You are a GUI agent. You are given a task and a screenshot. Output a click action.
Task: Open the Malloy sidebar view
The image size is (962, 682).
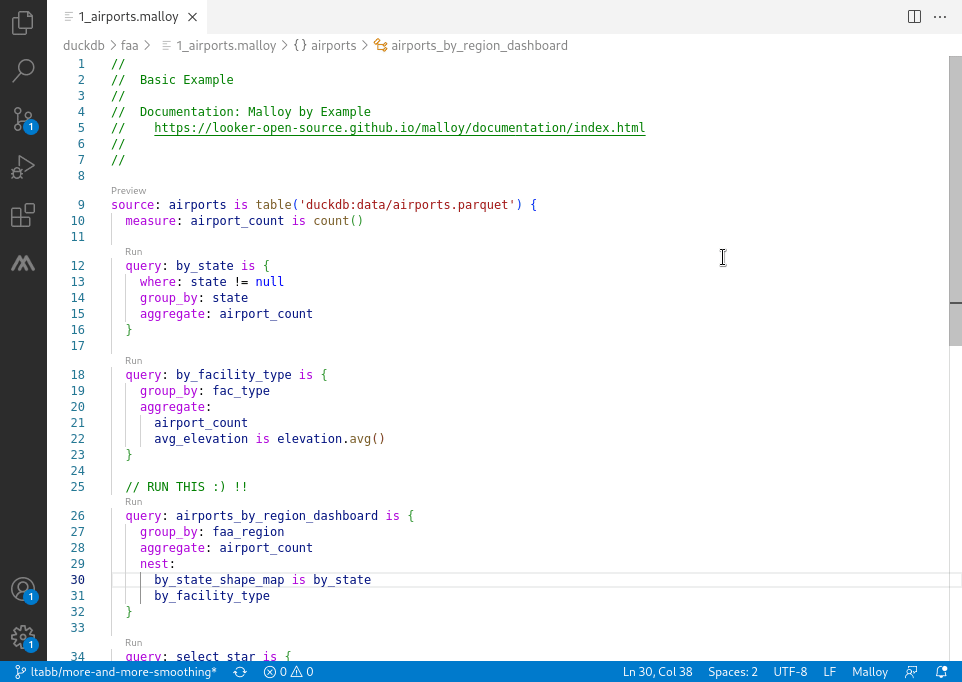[x=24, y=263]
